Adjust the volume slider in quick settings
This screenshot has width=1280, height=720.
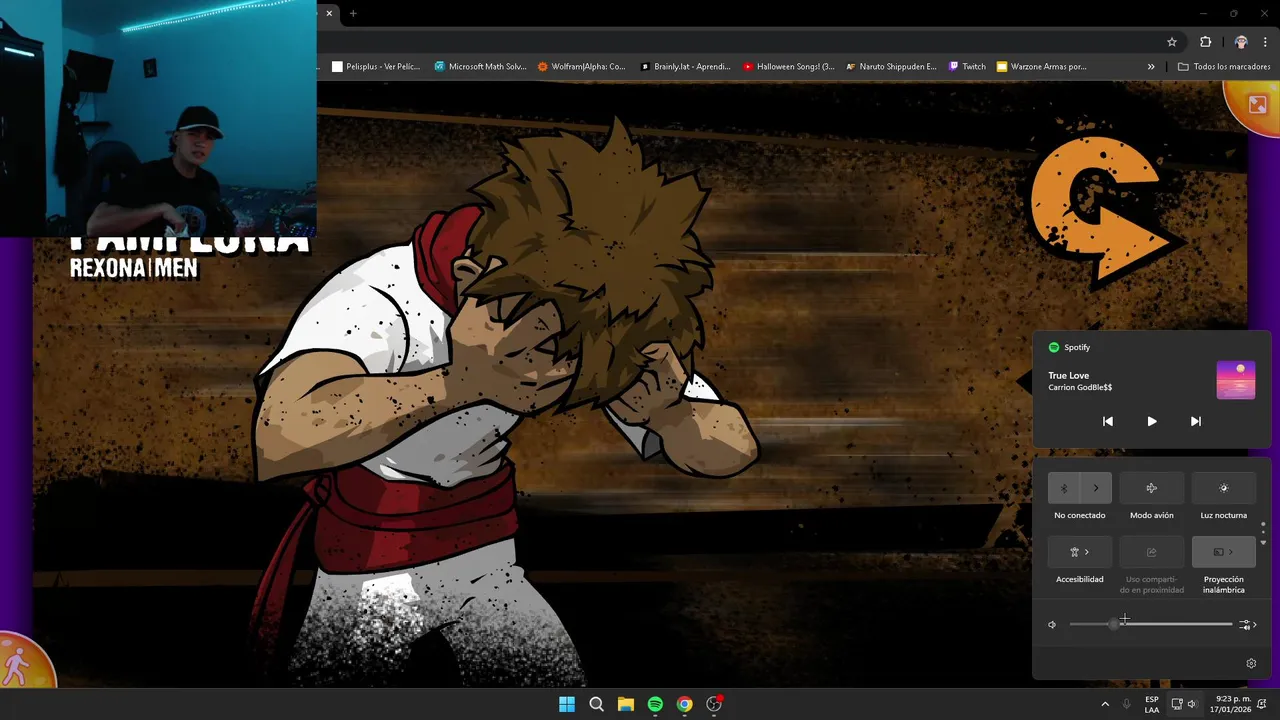click(x=1151, y=624)
